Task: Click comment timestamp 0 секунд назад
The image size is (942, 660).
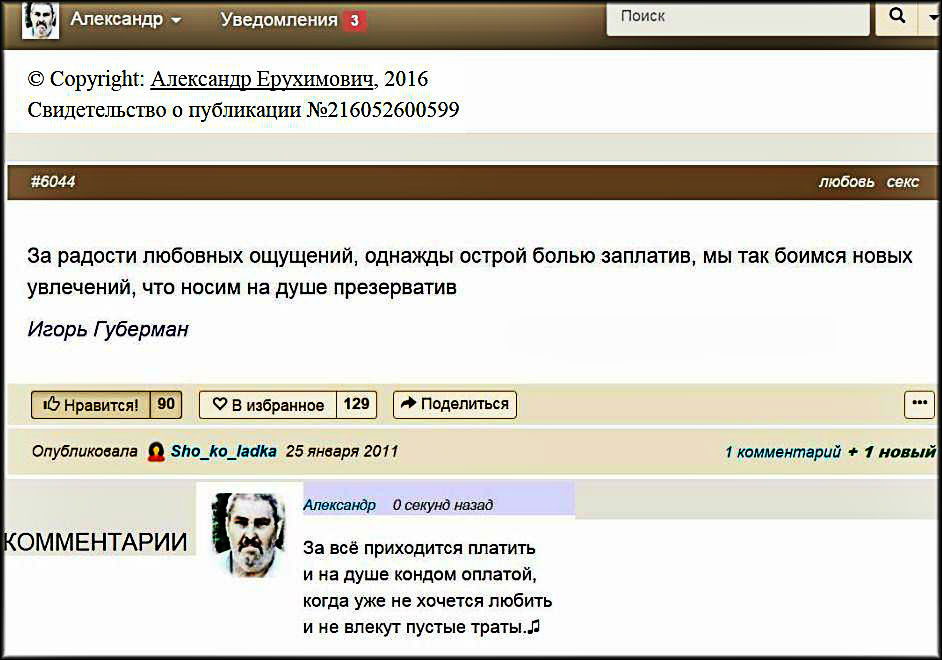Action: pos(443,505)
